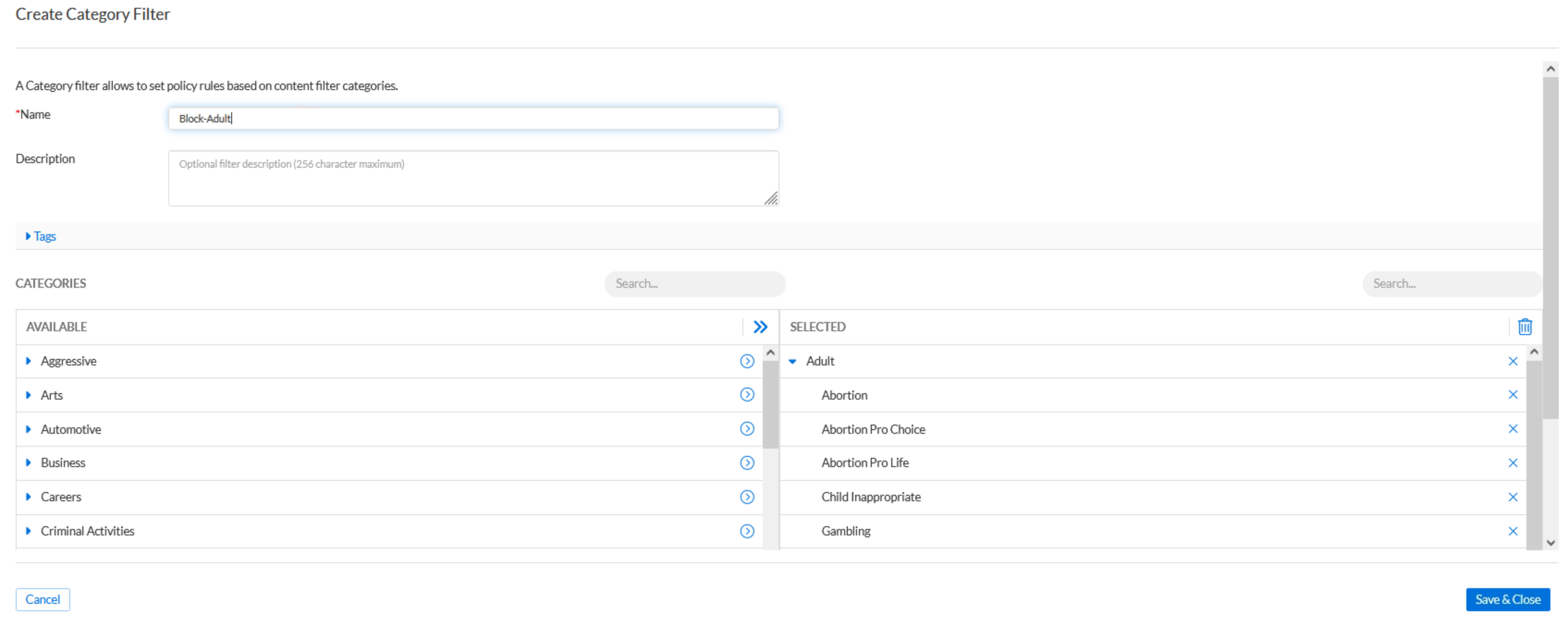Add Automotive category using its arrow icon
1568x620 pixels.
click(x=747, y=429)
